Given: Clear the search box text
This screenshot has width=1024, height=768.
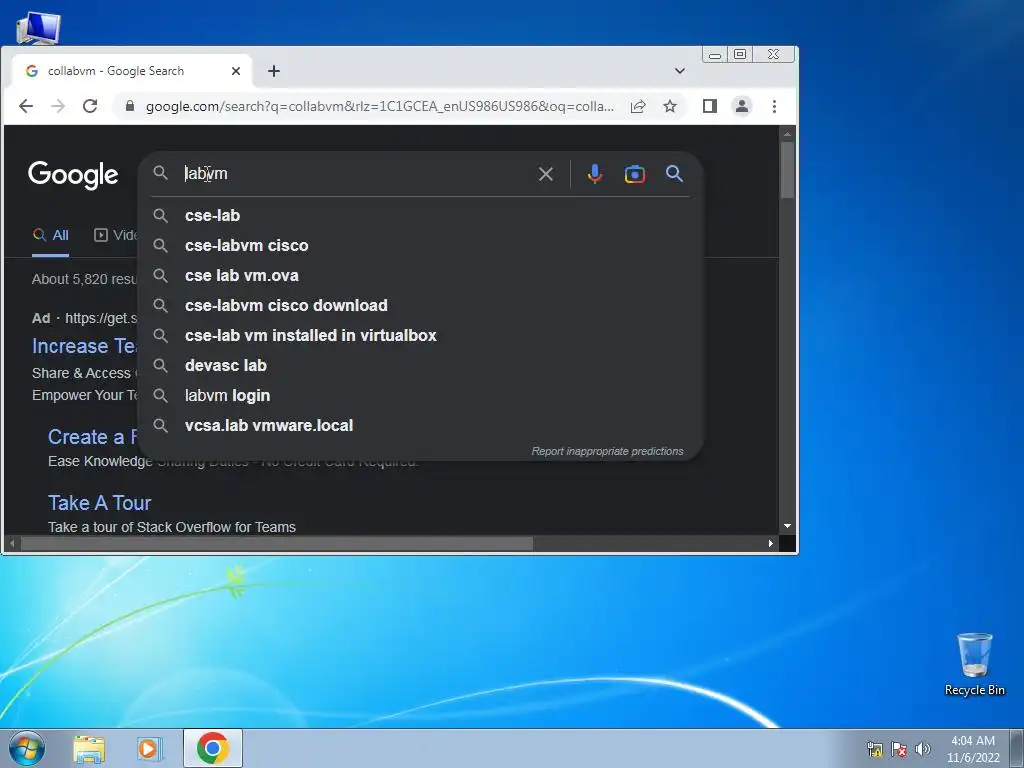Looking at the screenshot, I should 545,174.
